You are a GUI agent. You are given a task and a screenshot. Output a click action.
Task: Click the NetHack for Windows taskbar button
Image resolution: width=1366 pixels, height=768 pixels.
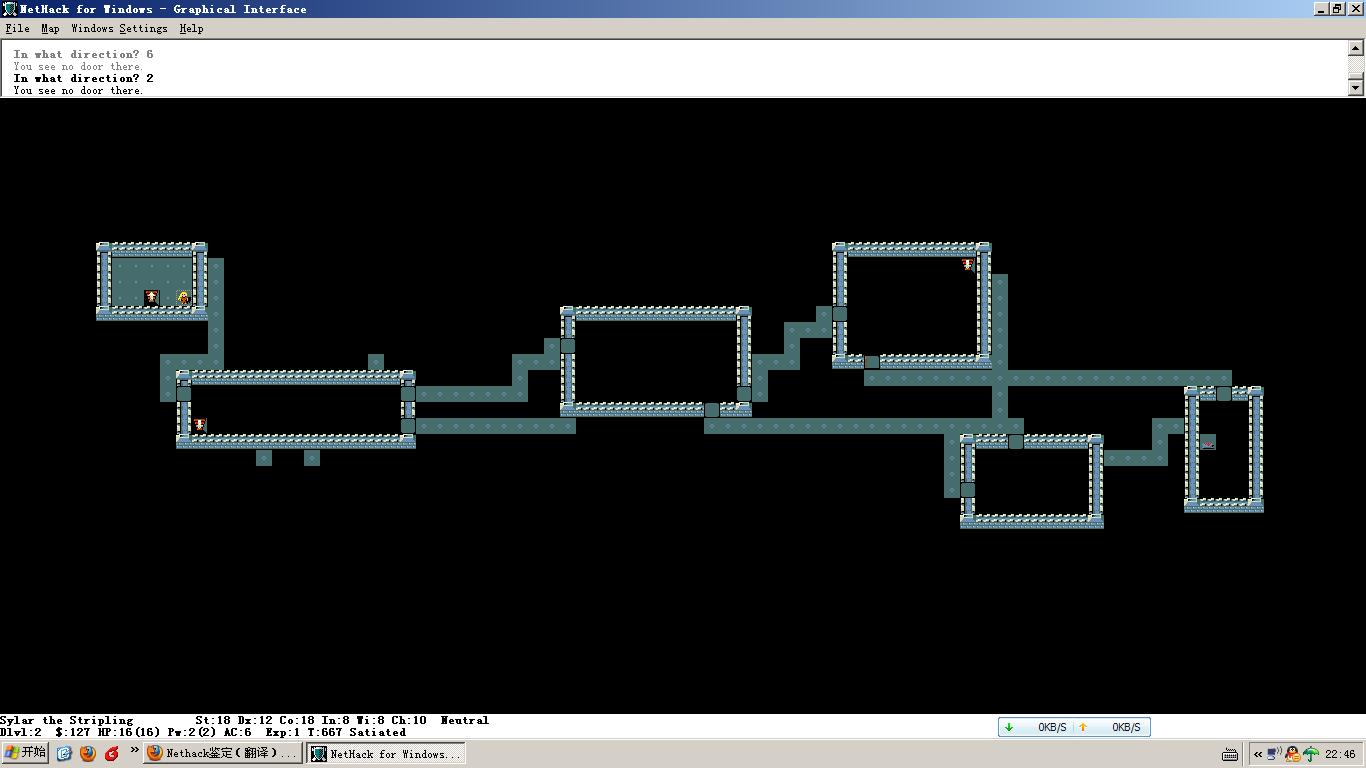point(386,753)
